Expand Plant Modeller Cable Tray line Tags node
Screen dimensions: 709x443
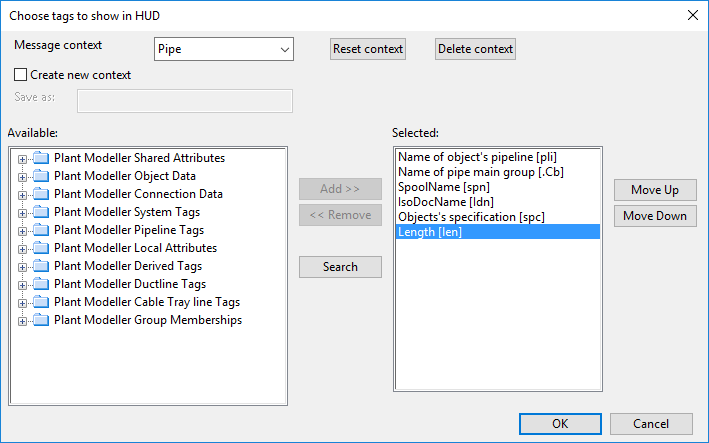tap(22, 303)
